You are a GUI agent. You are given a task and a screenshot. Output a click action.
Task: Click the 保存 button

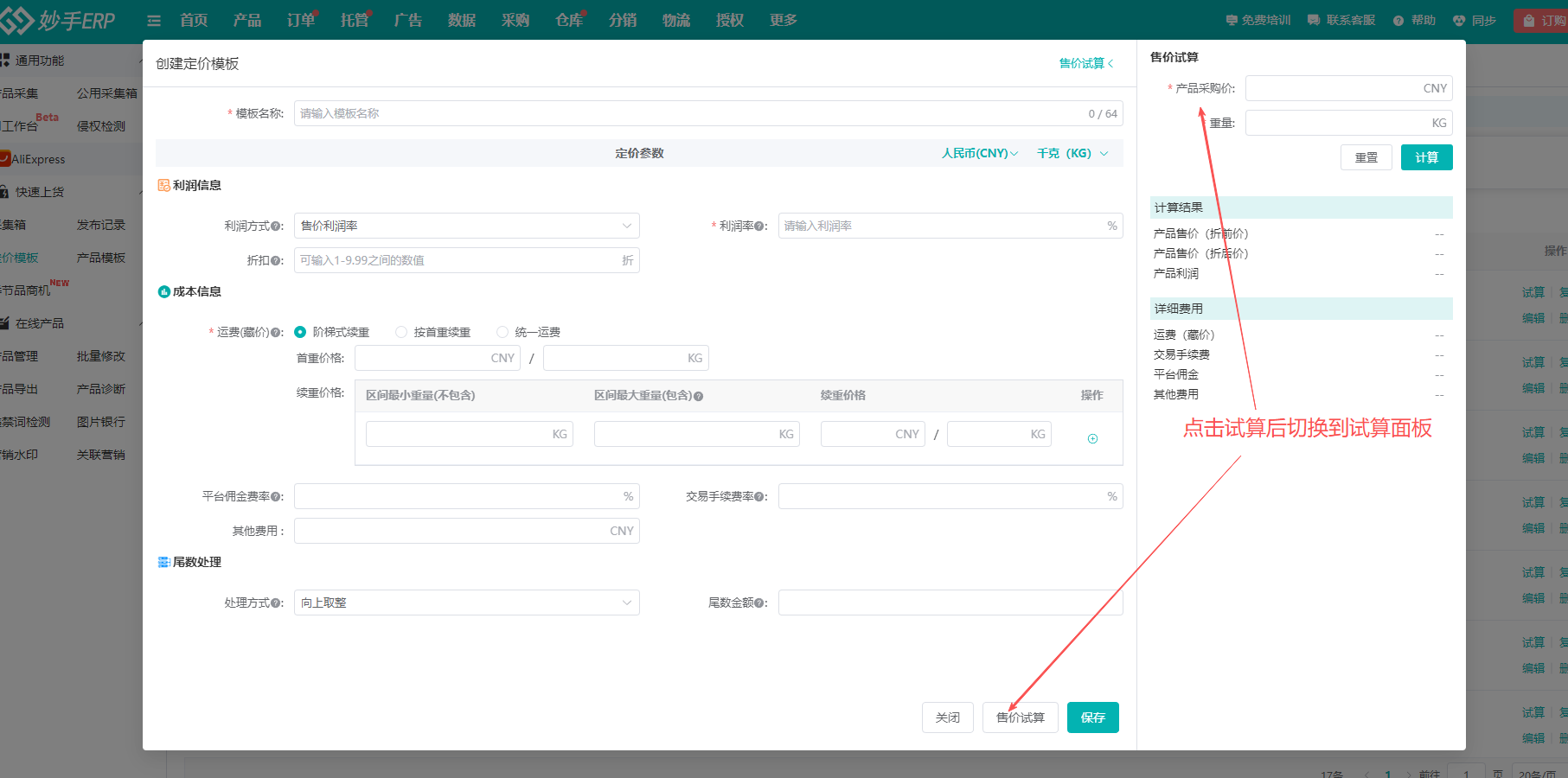pyautogui.click(x=1092, y=717)
